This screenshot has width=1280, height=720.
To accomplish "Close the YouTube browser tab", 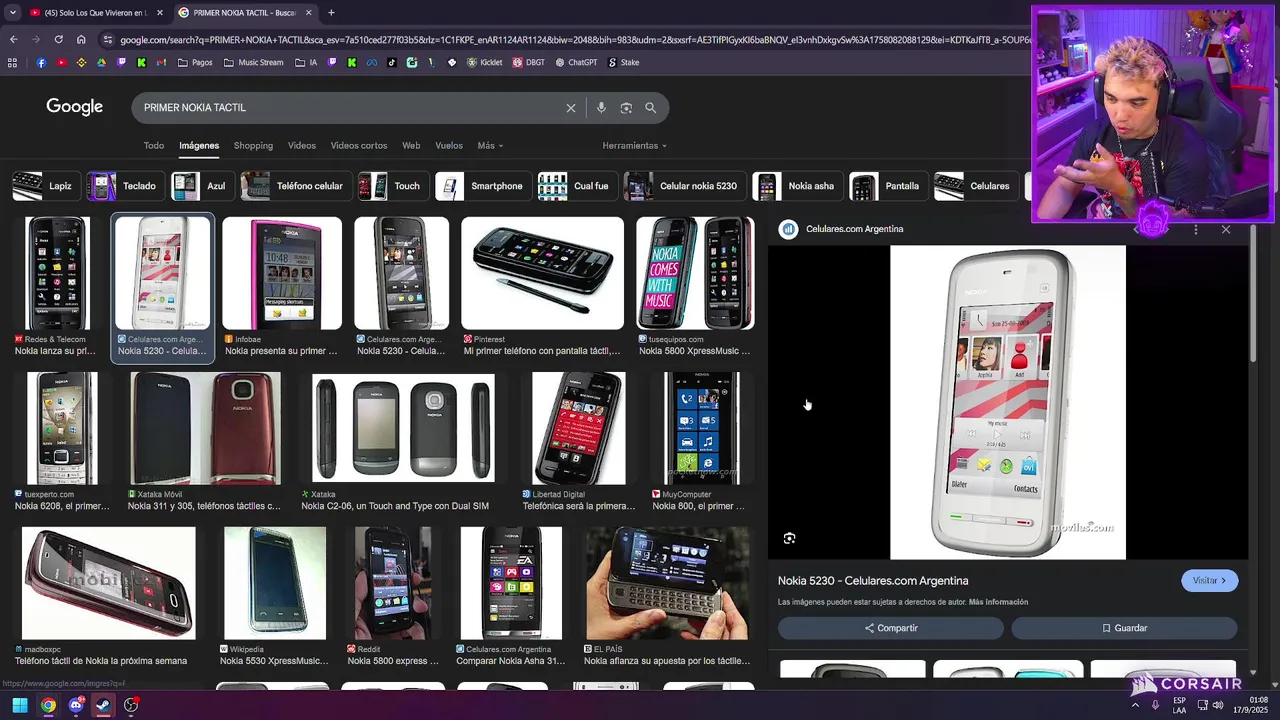I will (160, 13).
